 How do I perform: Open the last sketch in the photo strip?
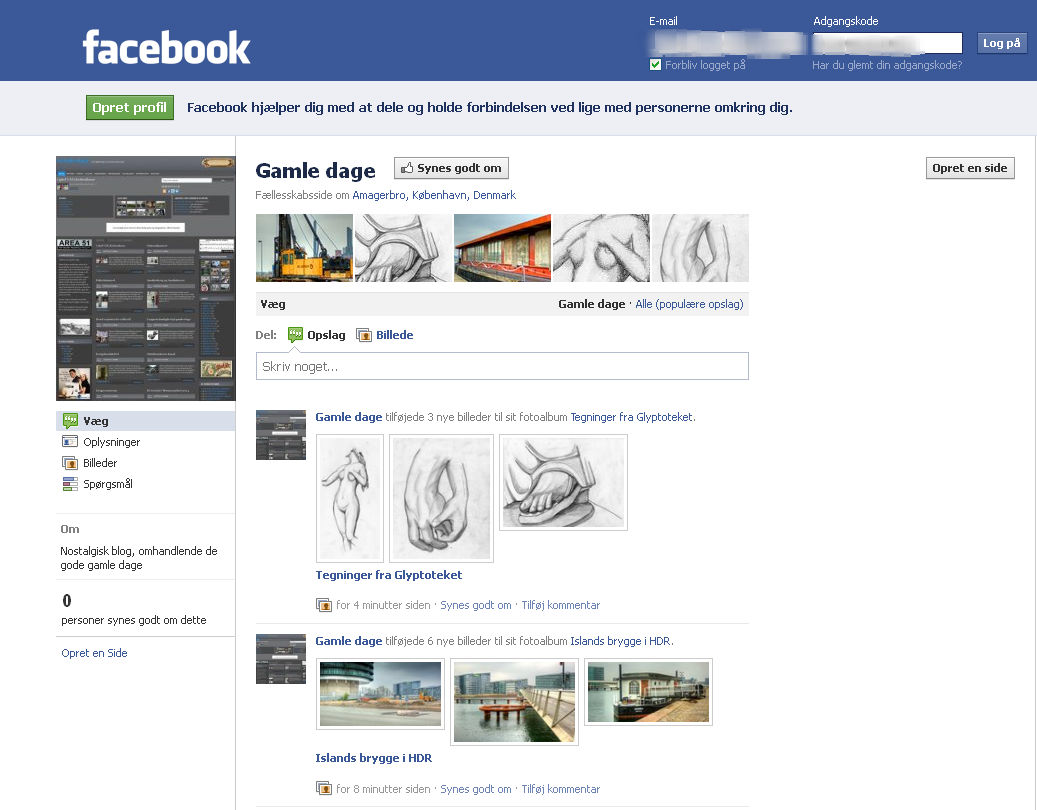(700, 248)
